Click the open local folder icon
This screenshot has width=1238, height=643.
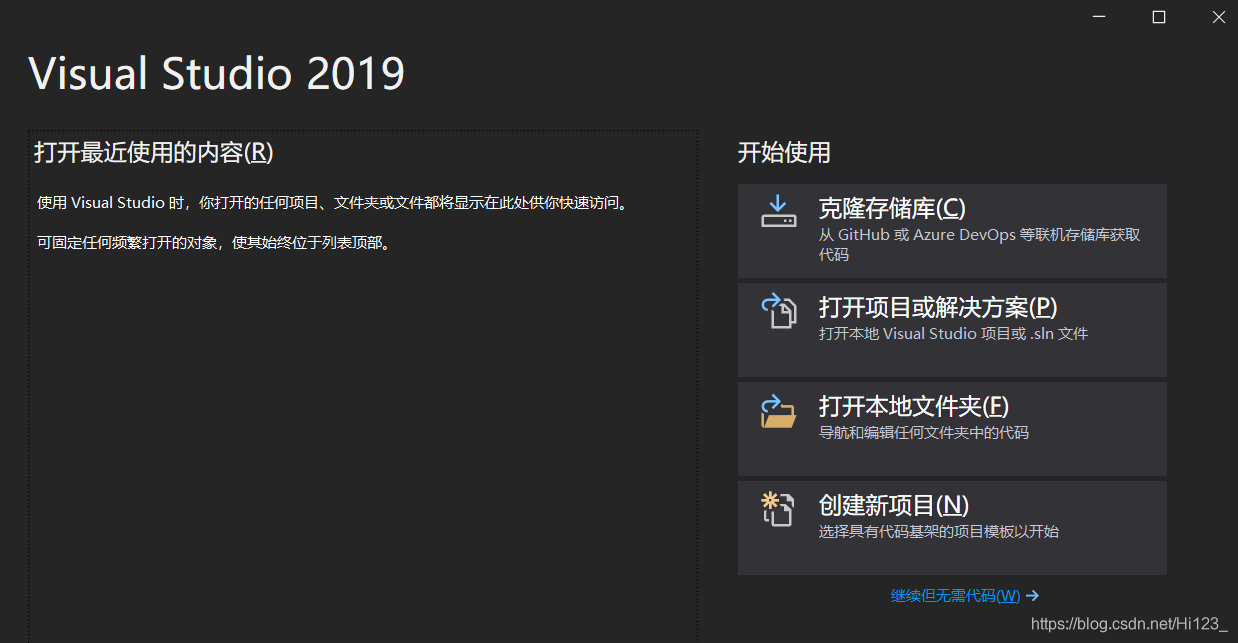click(778, 410)
